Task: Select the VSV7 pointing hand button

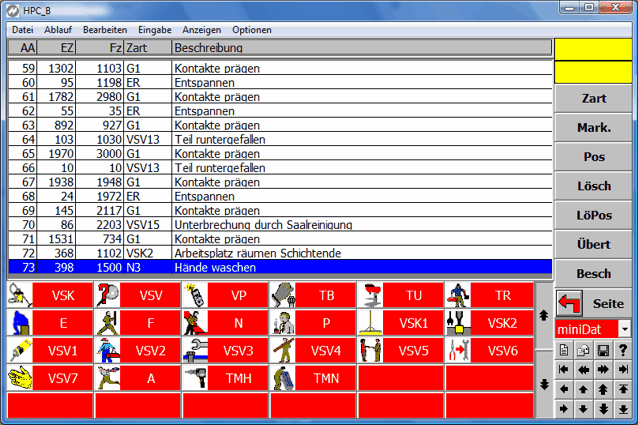Action: (49, 378)
